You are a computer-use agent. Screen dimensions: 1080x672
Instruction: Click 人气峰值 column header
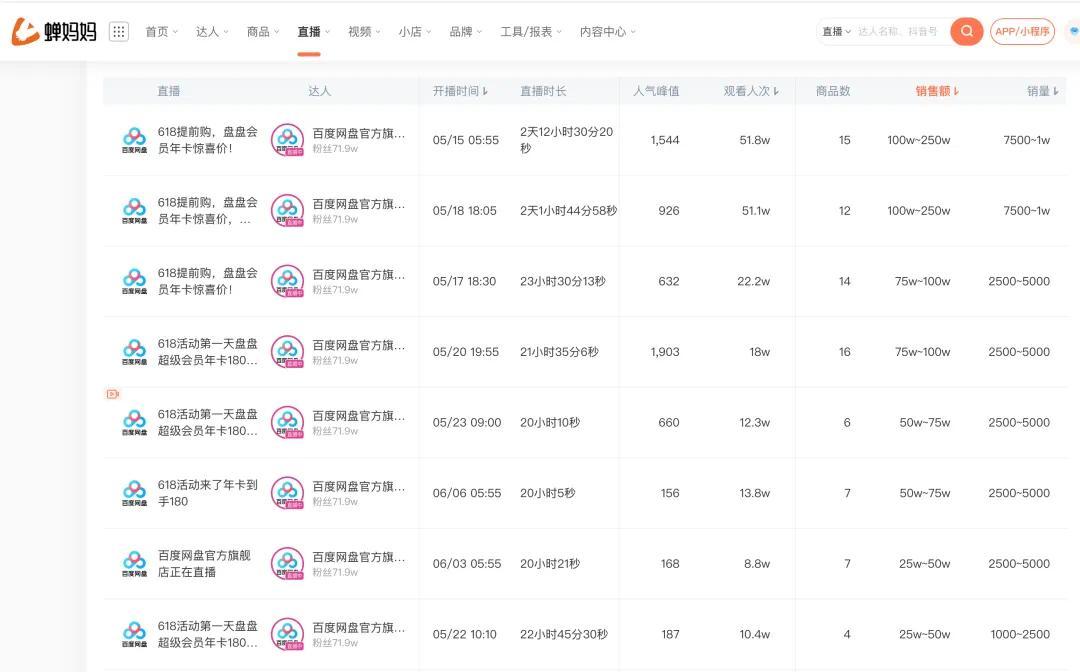[656, 91]
